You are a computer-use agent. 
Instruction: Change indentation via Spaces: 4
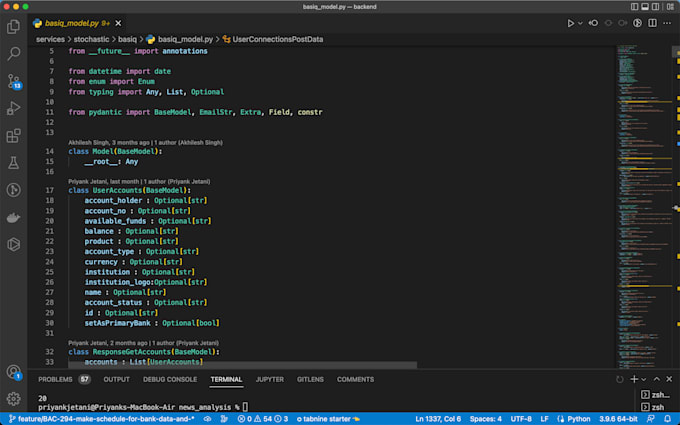click(x=486, y=419)
